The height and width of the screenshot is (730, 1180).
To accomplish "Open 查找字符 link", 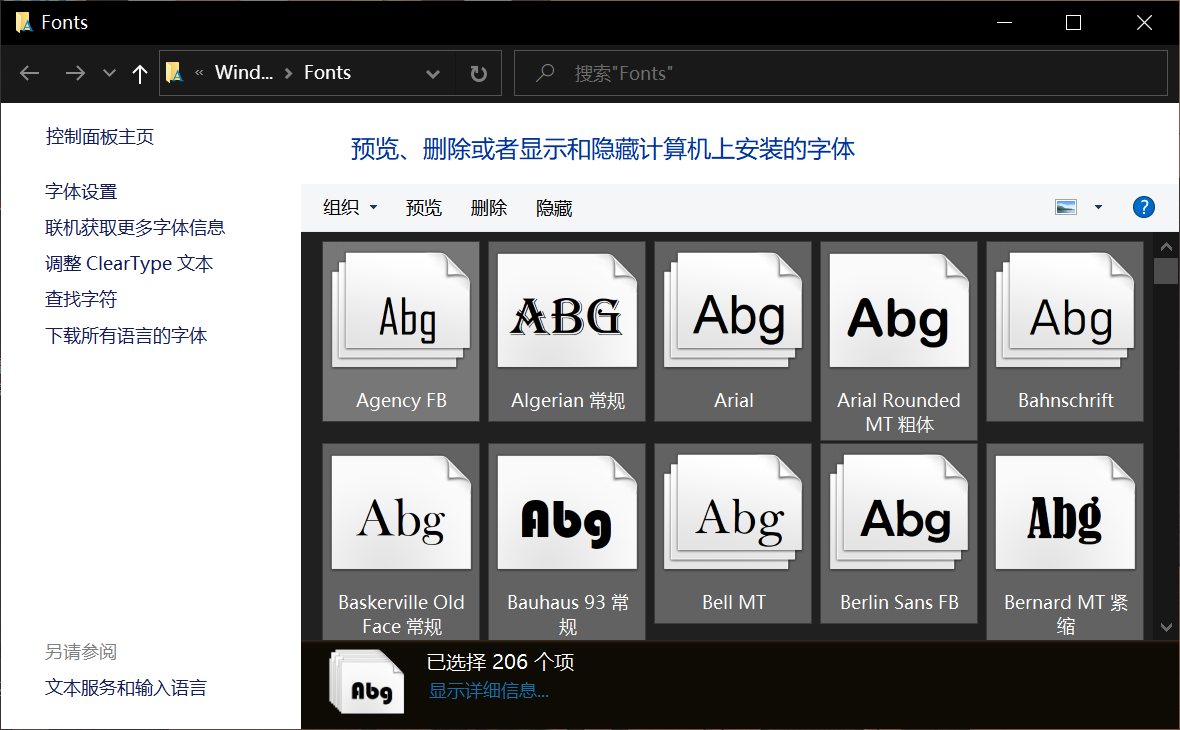I will 81,299.
